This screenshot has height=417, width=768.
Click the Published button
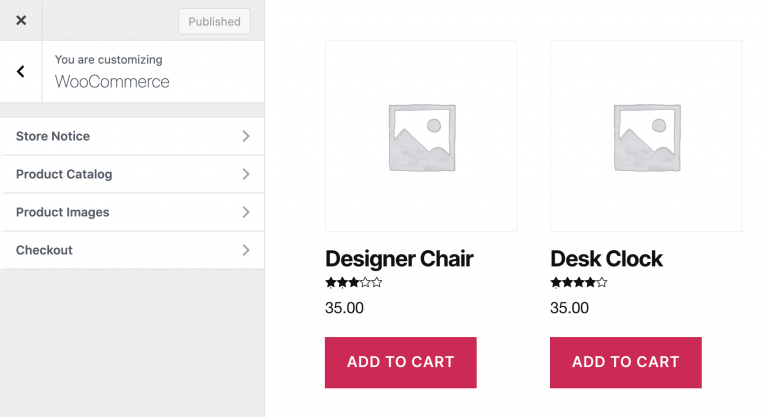coord(214,21)
